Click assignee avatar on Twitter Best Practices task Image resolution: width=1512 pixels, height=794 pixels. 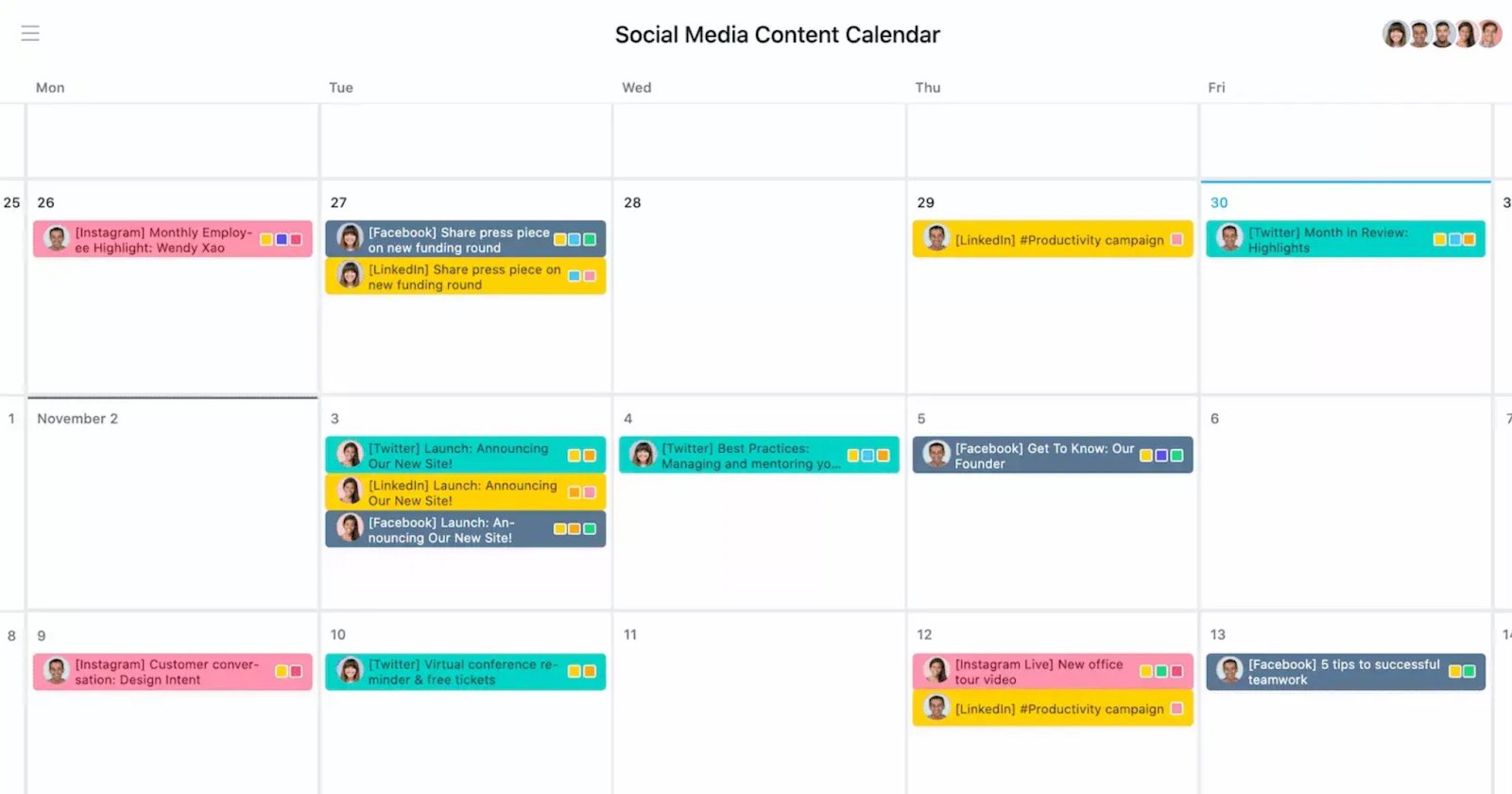(644, 455)
